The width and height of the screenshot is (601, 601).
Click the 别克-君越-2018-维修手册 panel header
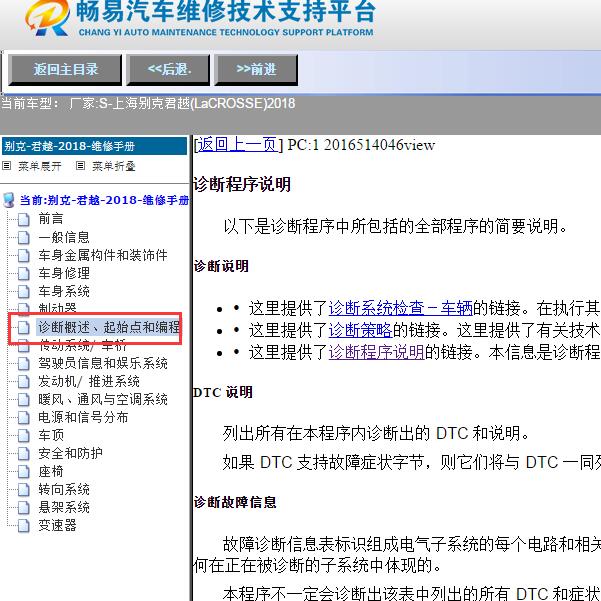[94, 146]
